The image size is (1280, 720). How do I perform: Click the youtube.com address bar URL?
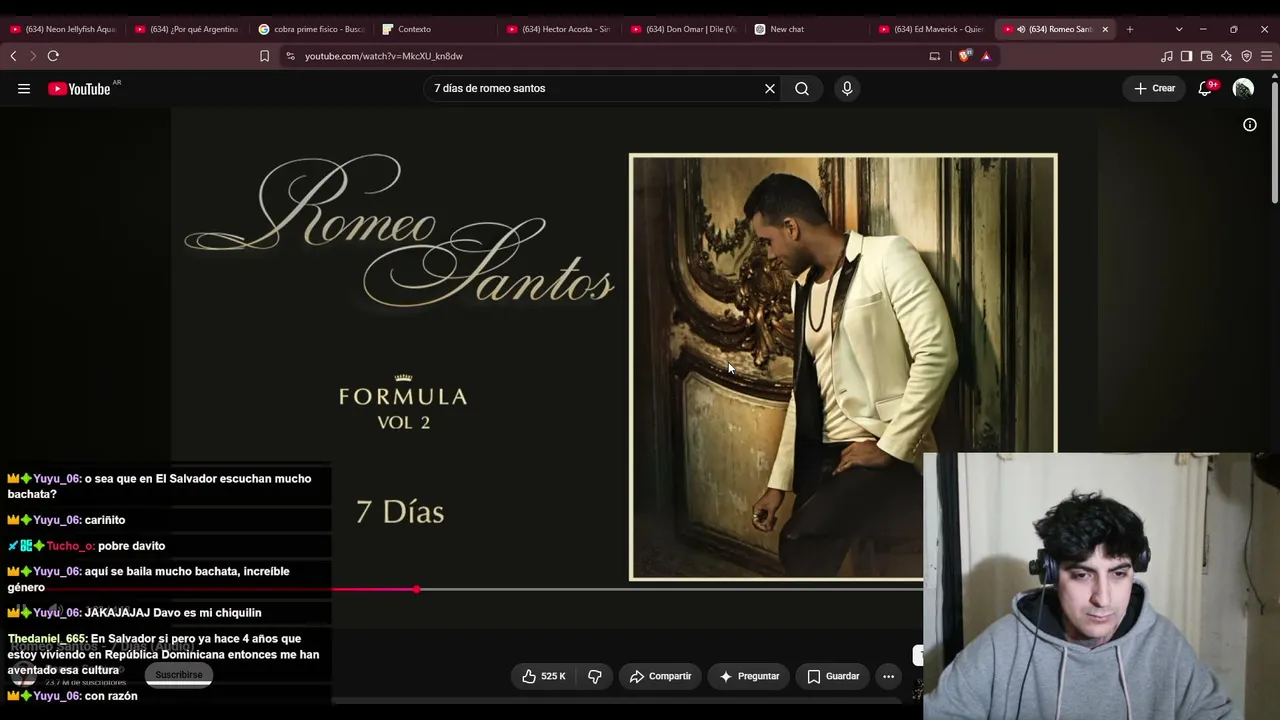pos(384,56)
